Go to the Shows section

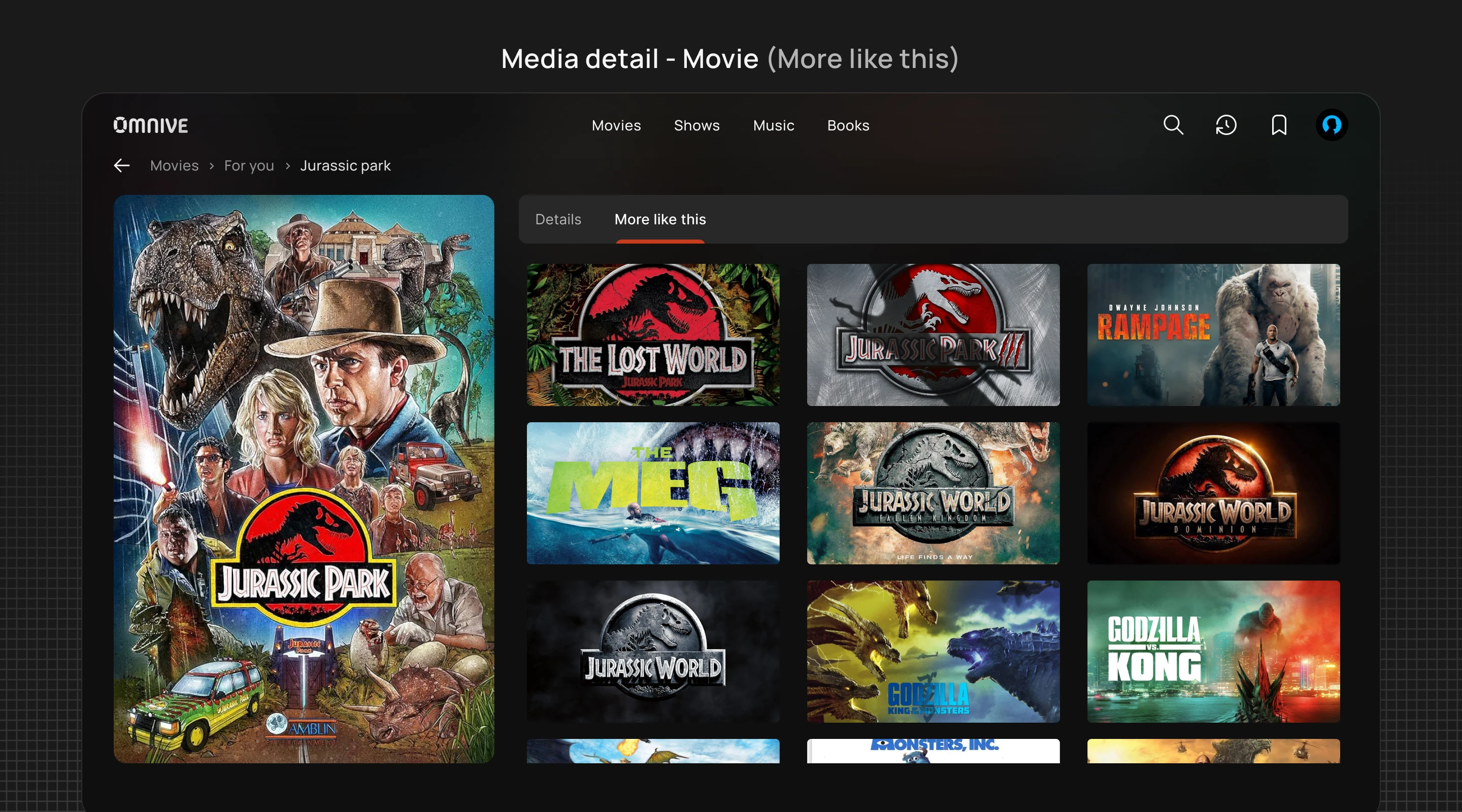pos(696,125)
